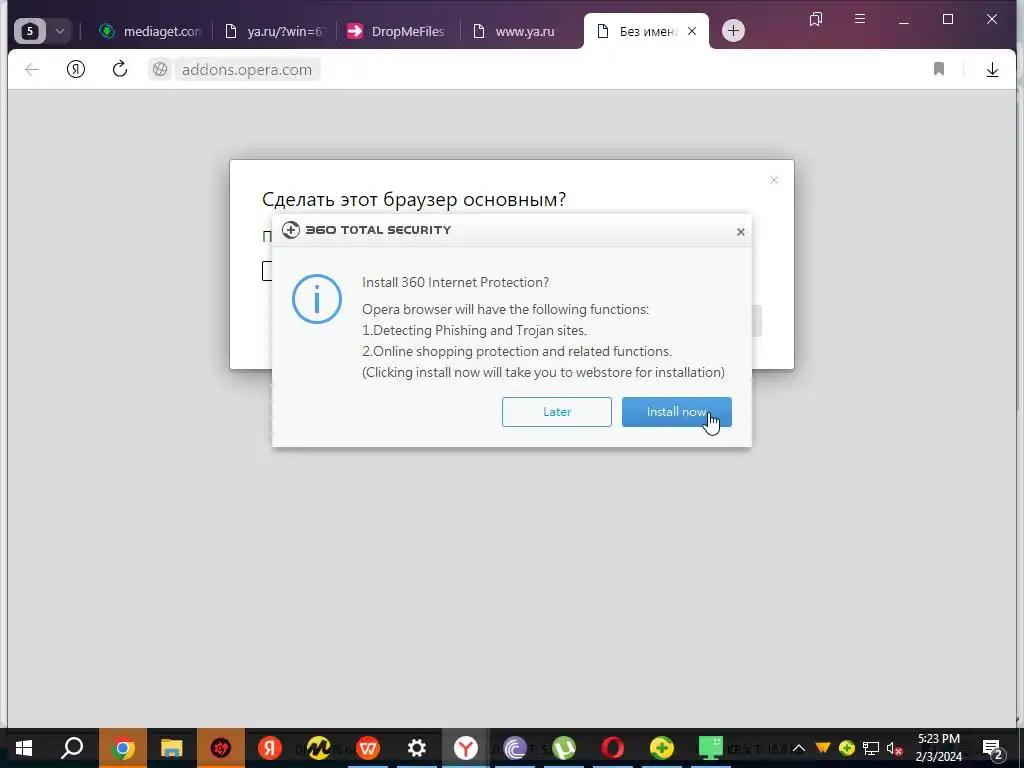The width and height of the screenshot is (1024, 768).
Task: Click the muted volume tray icon
Action: 894,749
